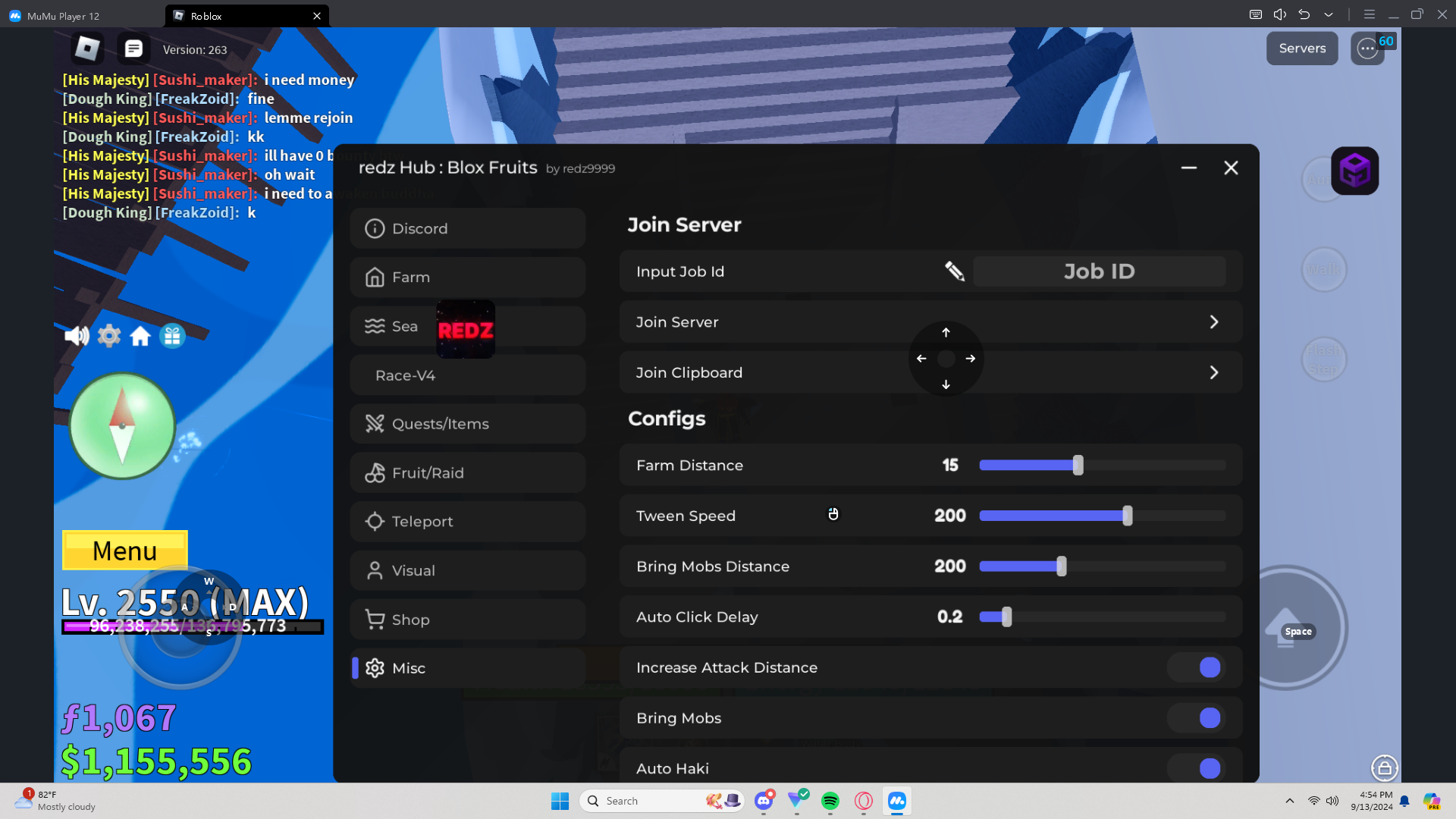The width and height of the screenshot is (1456, 819).
Task: Click the Windows taskbar Search box
Action: pos(661,801)
